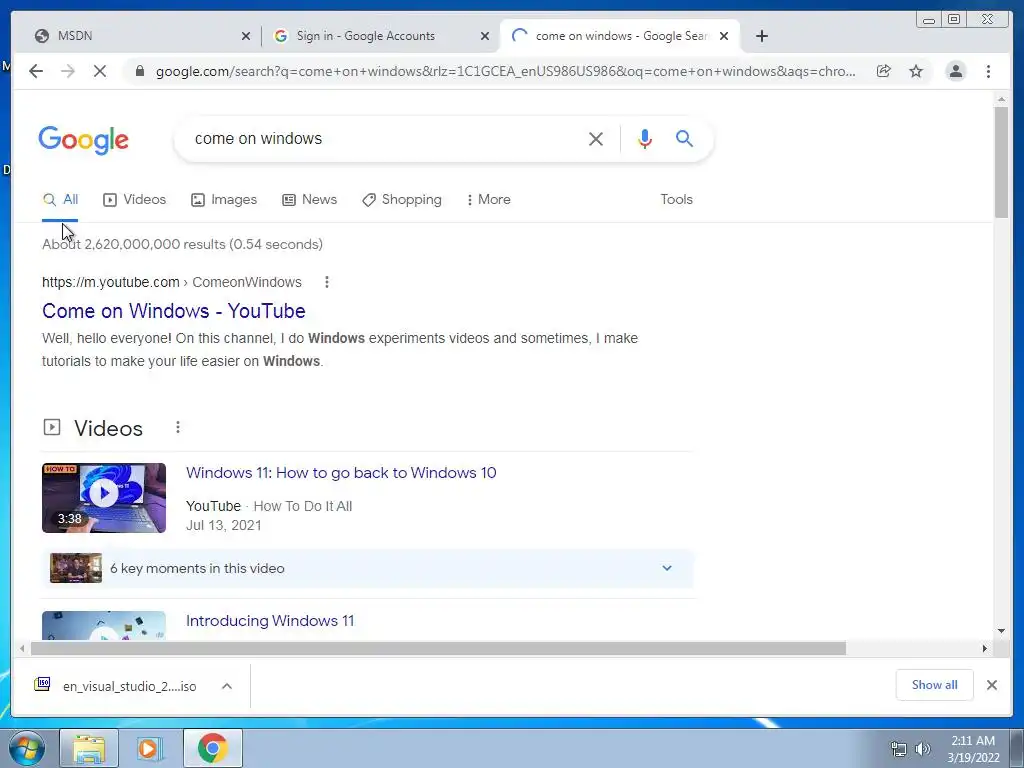This screenshot has width=1024, height=768.
Task: Open the Chrome profile avatar
Action: pyautogui.click(x=955, y=71)
